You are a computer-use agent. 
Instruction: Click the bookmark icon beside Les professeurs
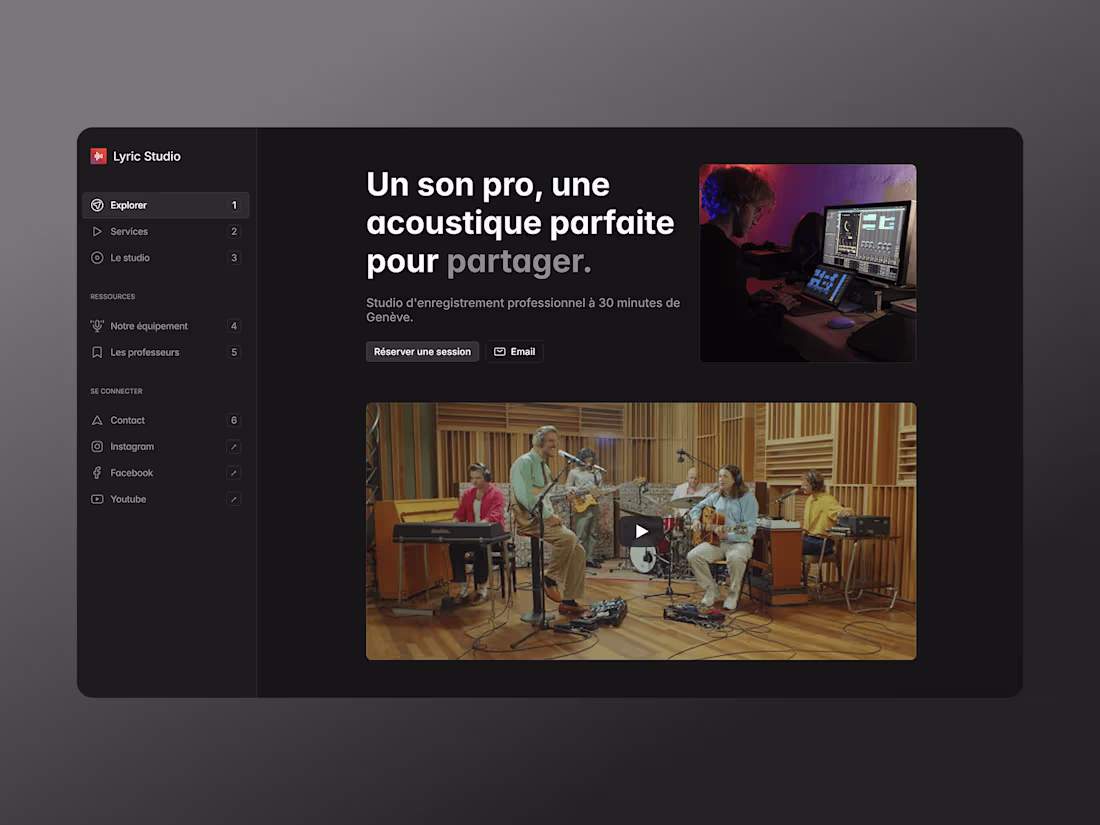[97, 352]
